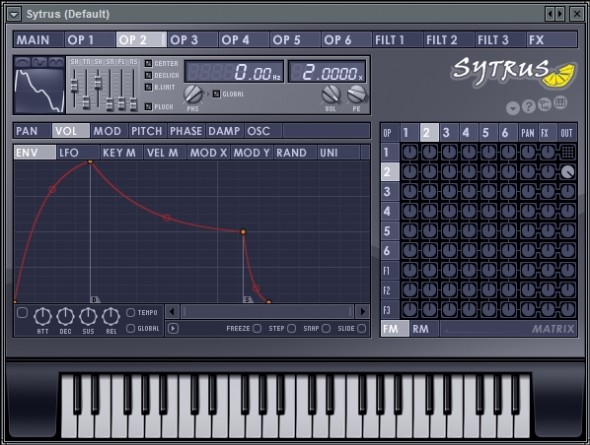
Task: Switch to the next preset arrow
Action: (560, 14)
